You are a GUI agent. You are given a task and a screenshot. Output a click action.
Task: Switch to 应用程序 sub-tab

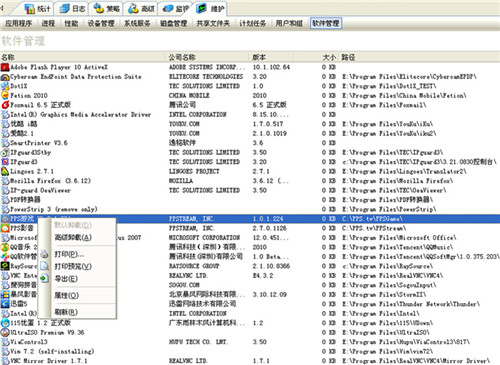[x=19, y=23]
